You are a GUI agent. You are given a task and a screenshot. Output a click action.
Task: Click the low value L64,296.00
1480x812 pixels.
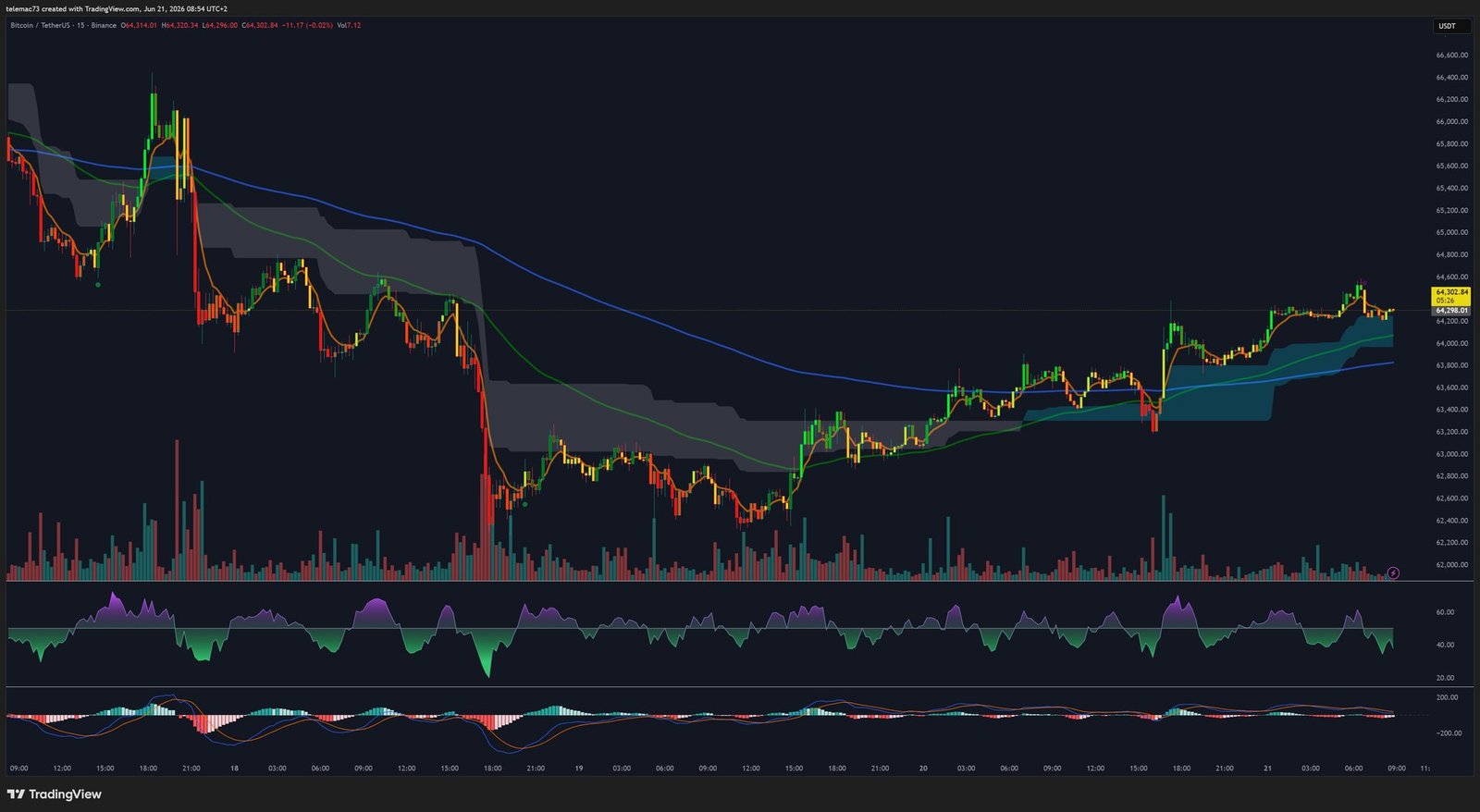pyautogui.click(x=220, y=25)
